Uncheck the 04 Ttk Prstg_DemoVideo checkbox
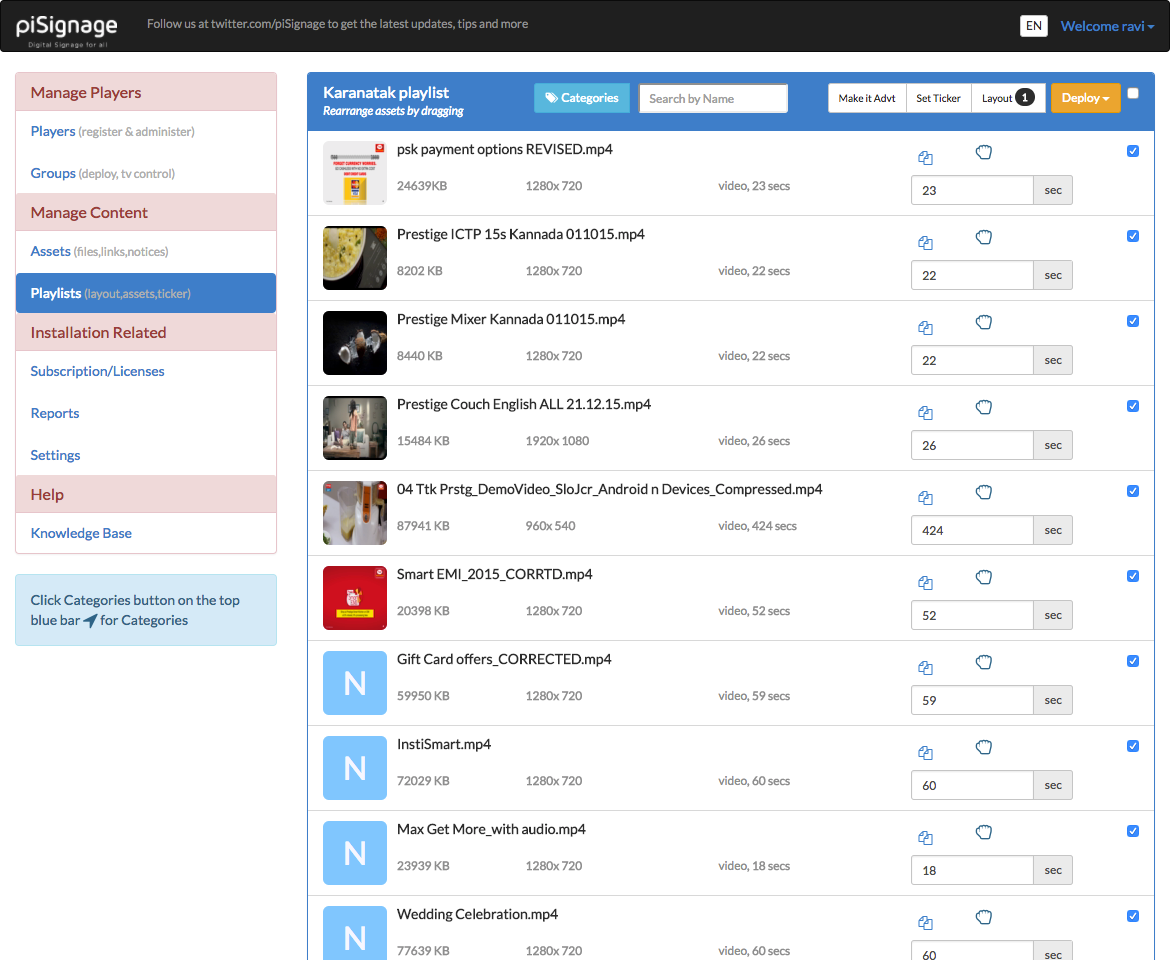 pos(1133,491)
